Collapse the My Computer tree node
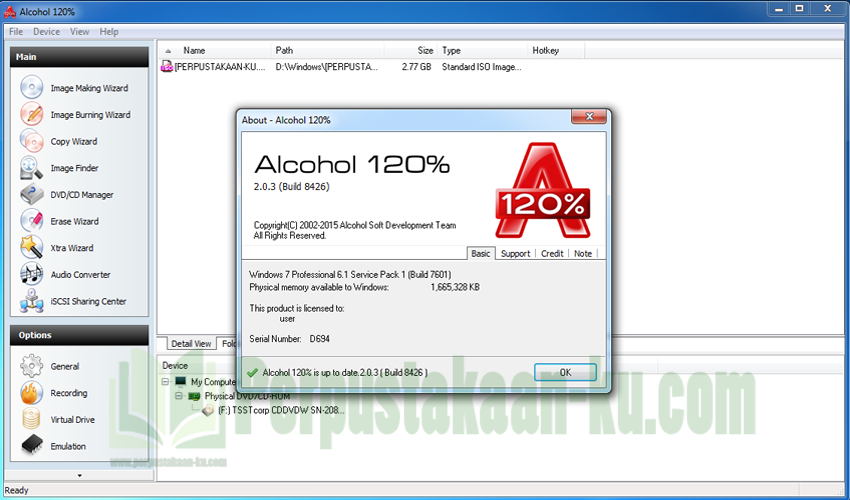Screen dimensions: 850x500 (165, 382)
